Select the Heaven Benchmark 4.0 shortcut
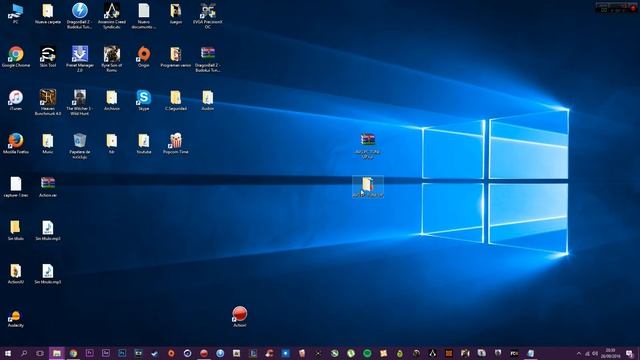 [x=48, y=102]
